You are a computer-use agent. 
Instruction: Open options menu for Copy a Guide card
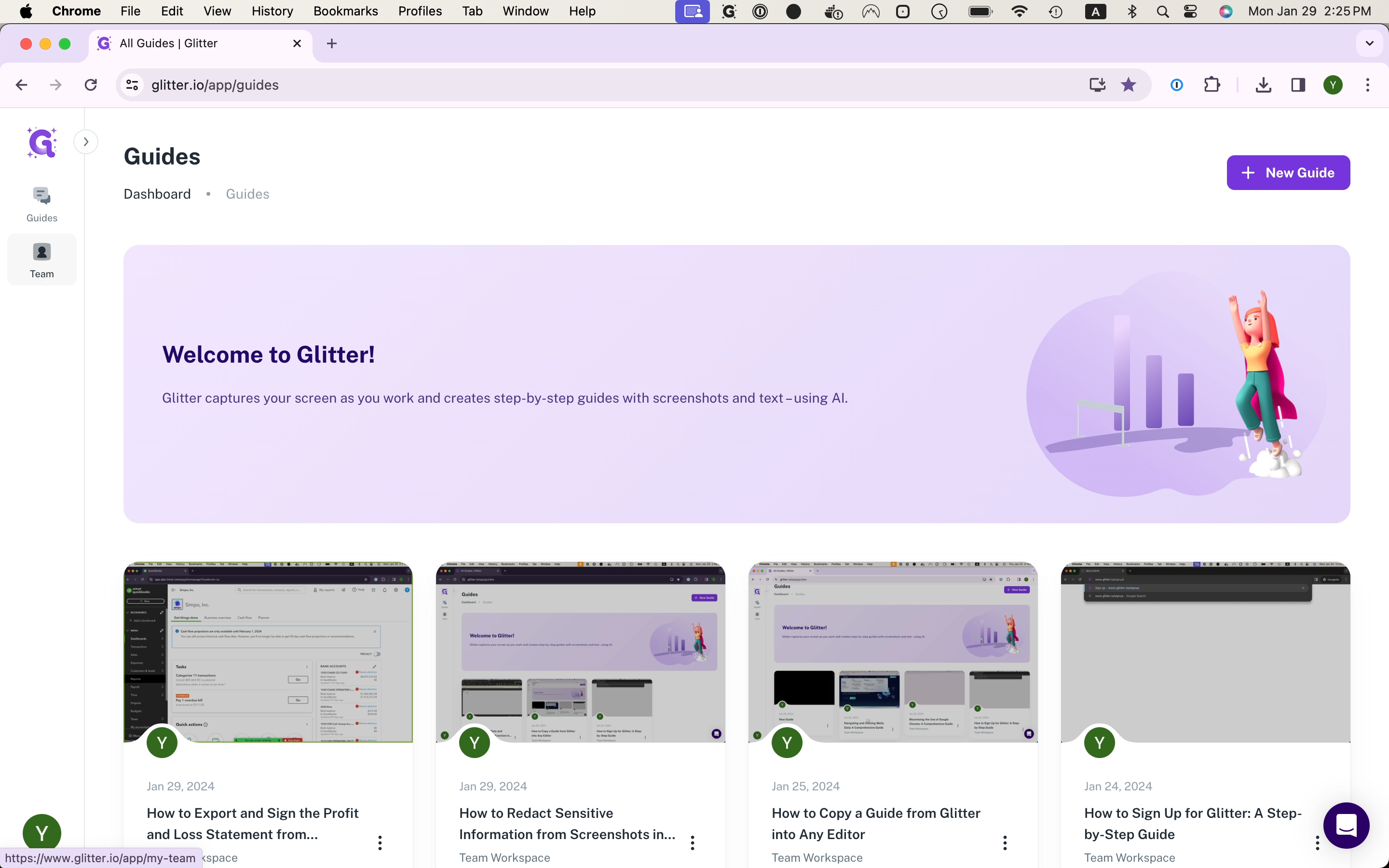point(1005,843)
